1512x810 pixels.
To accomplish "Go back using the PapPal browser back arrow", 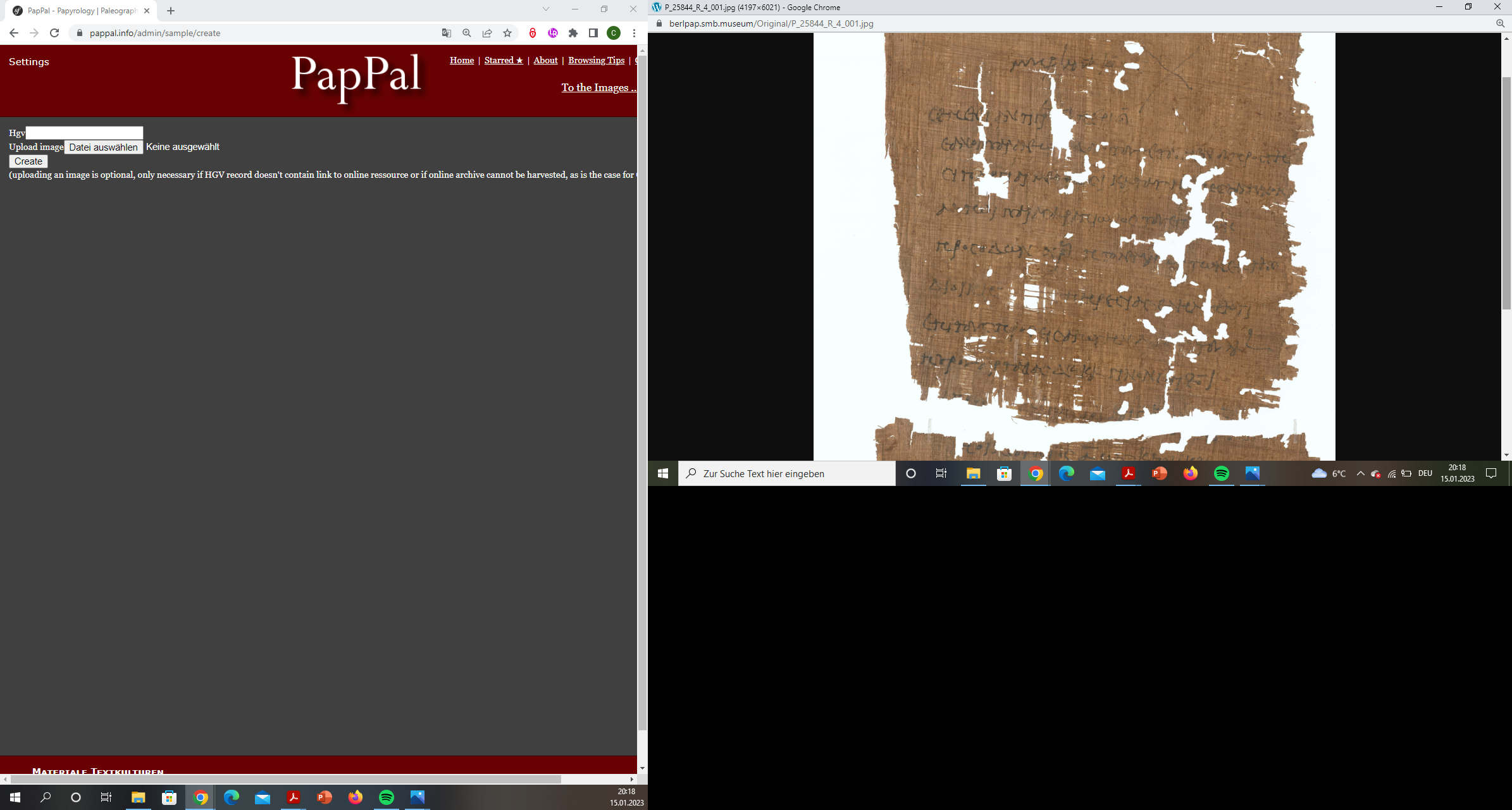I will 14,33.
